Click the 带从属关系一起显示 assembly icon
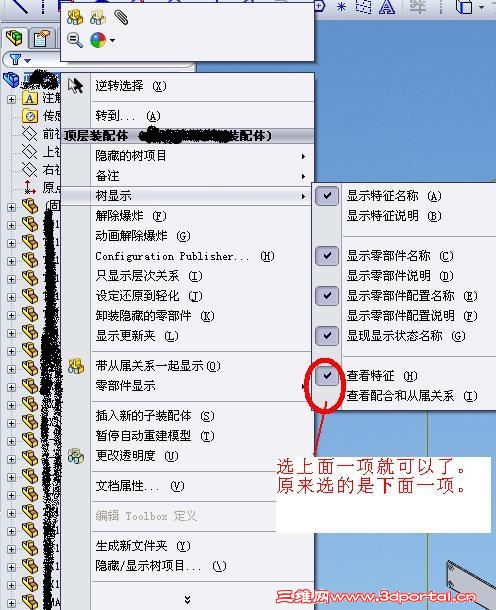This screenshot has width=496, height=610. pos(76,366)
